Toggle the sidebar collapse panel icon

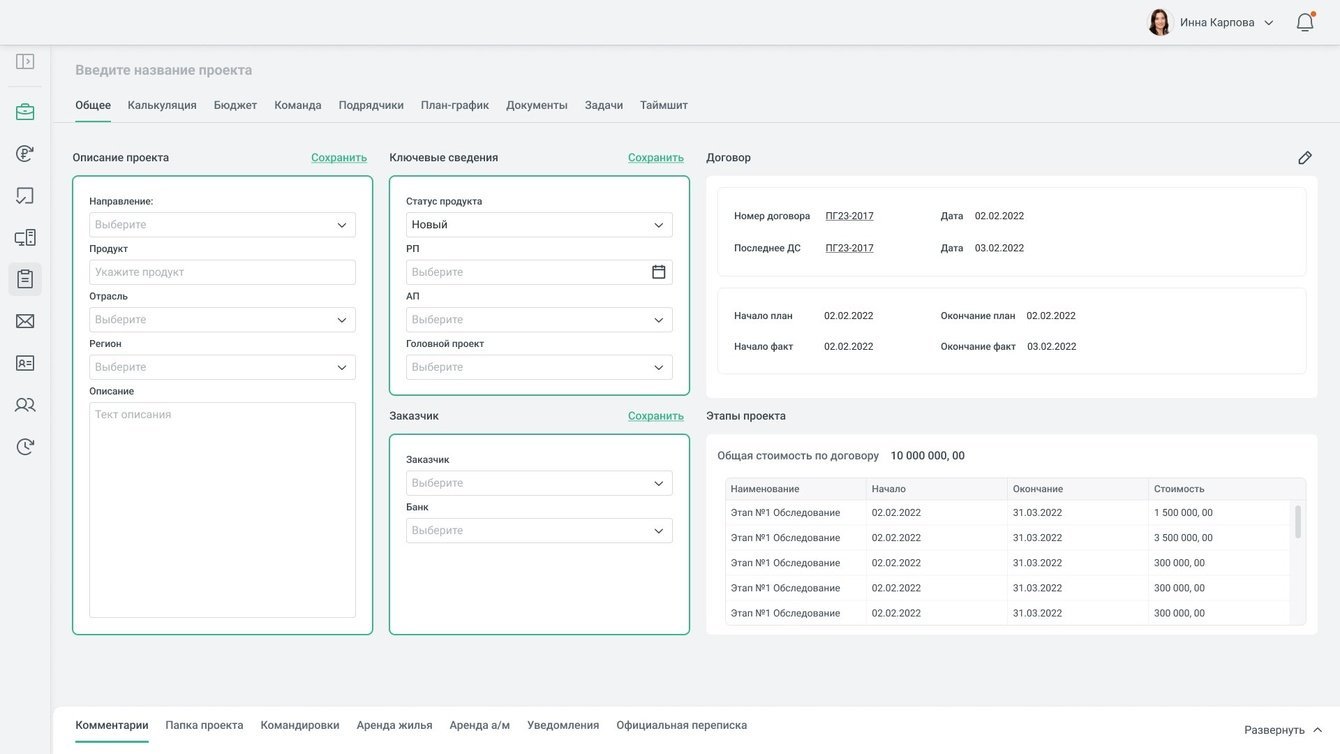tap(25, 62)
